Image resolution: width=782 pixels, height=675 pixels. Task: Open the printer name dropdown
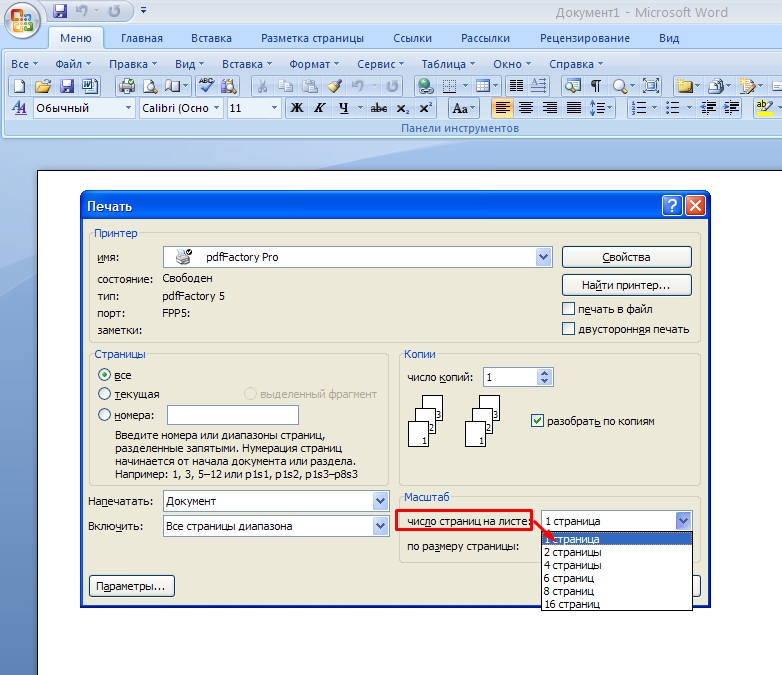(543, 257)
